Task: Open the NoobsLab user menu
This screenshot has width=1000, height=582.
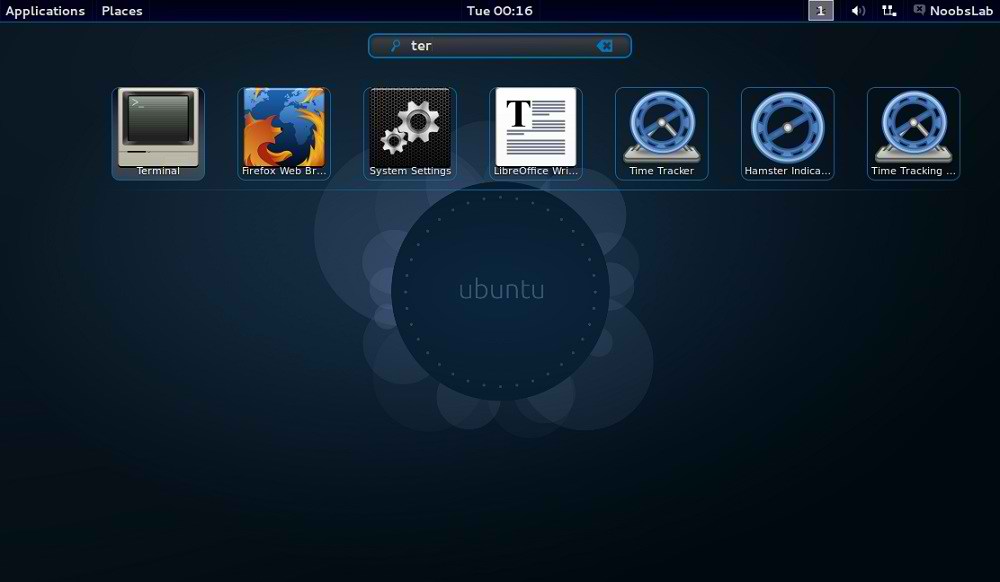Action: (x=953, y=11)
